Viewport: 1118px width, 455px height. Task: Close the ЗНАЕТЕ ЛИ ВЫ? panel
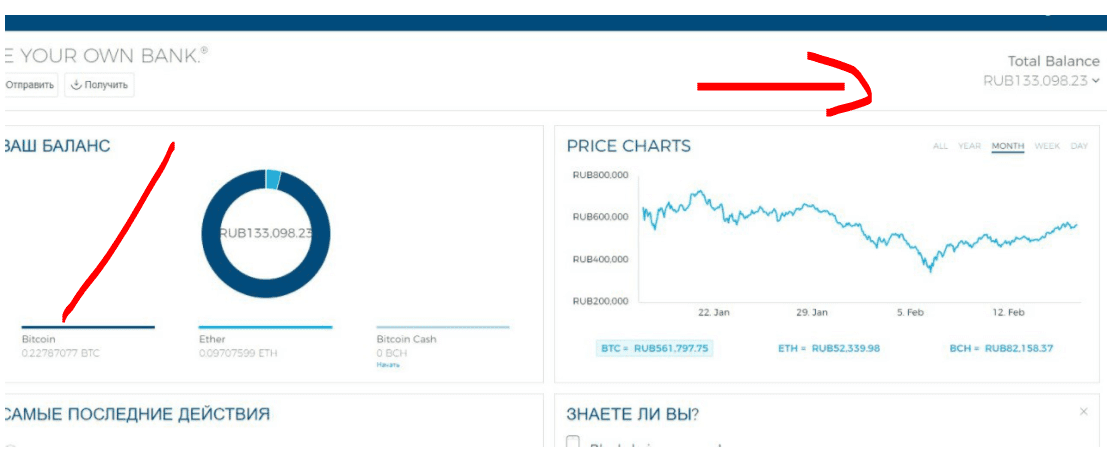click(1084, 412)
